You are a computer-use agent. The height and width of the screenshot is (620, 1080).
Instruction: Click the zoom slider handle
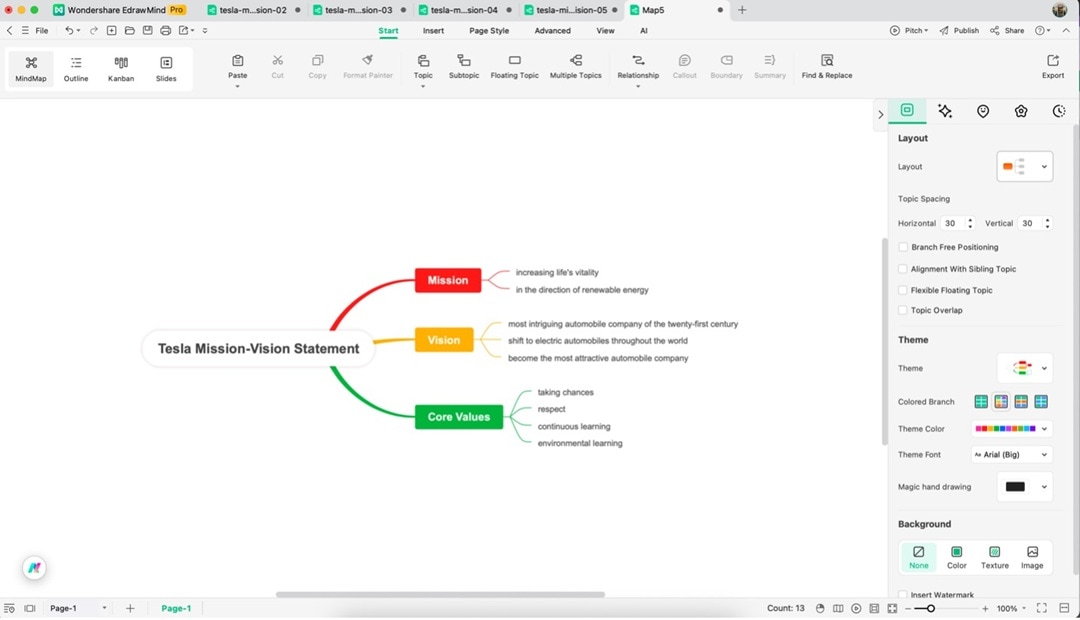tap(931, 608)
